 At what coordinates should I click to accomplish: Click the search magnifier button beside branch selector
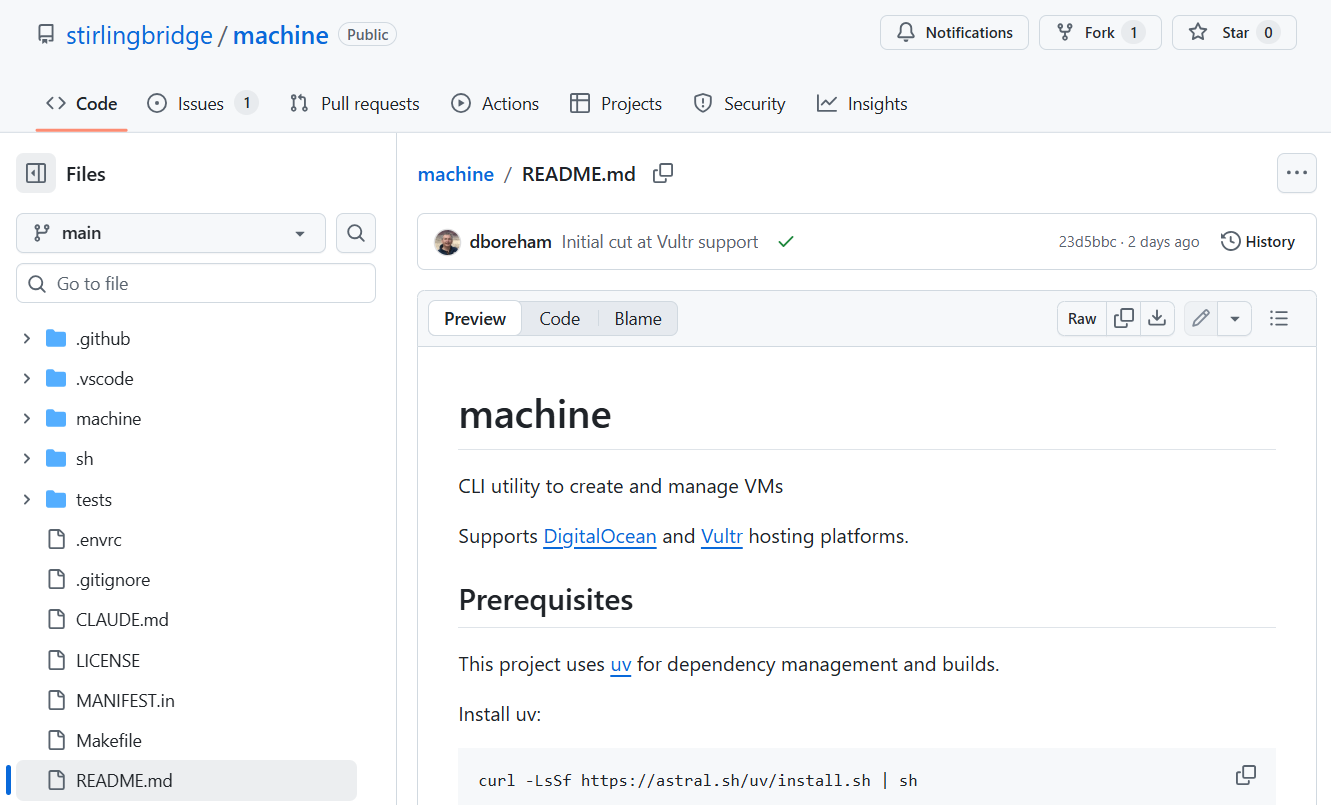pyautogui.click(x=356, y=233)
